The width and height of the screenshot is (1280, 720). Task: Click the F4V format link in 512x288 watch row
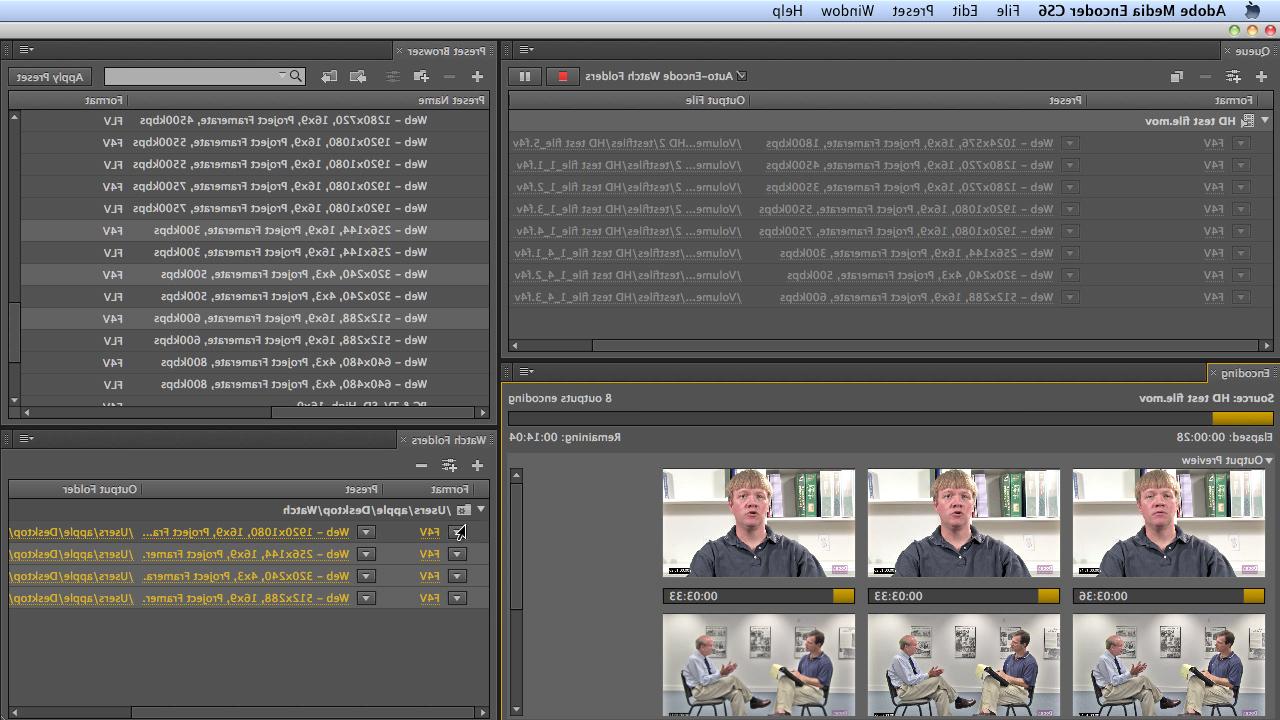point(430,598)
